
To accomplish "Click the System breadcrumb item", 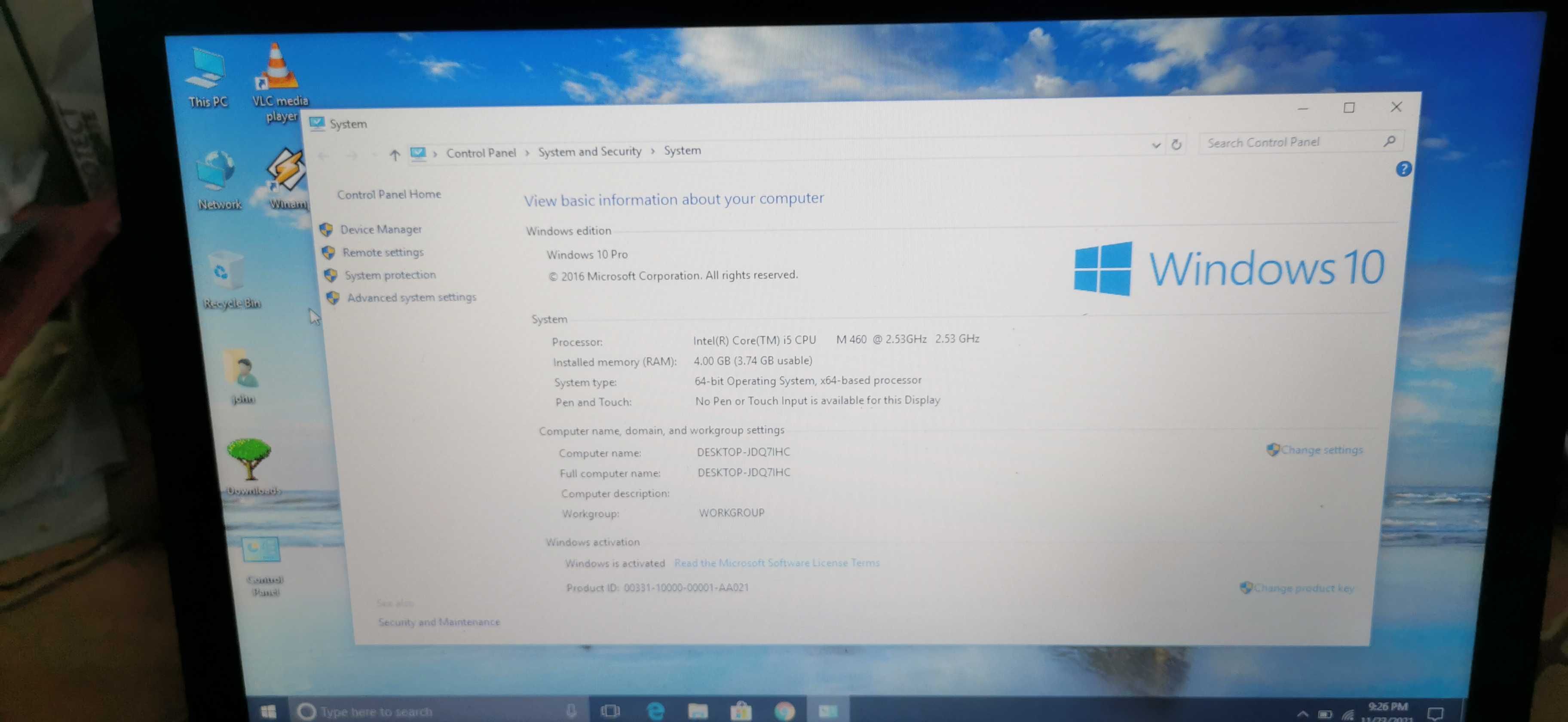I will [x=682, y=150].
